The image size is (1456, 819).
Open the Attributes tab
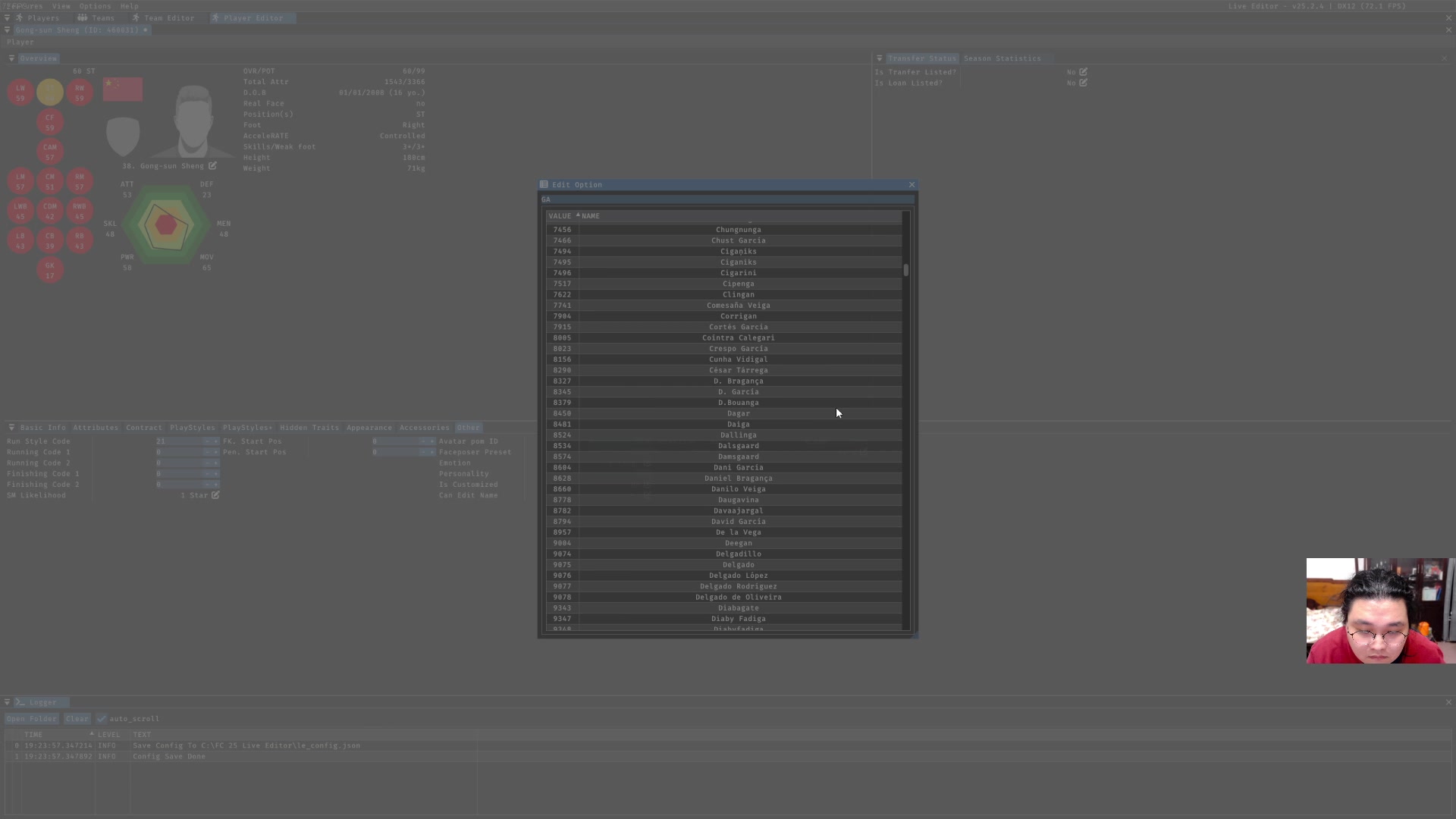pyautogui.click(x=96, y=428)
